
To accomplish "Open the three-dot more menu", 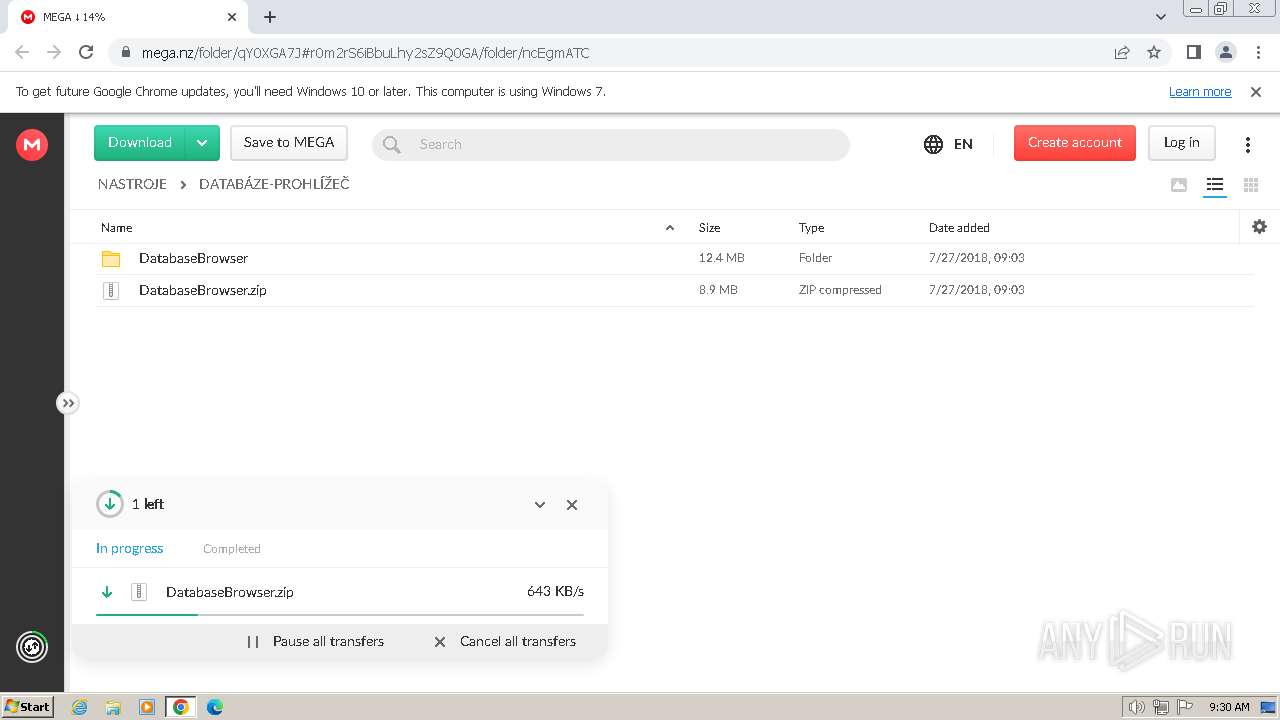I will pyautogui.click(x=1247, y=145).
